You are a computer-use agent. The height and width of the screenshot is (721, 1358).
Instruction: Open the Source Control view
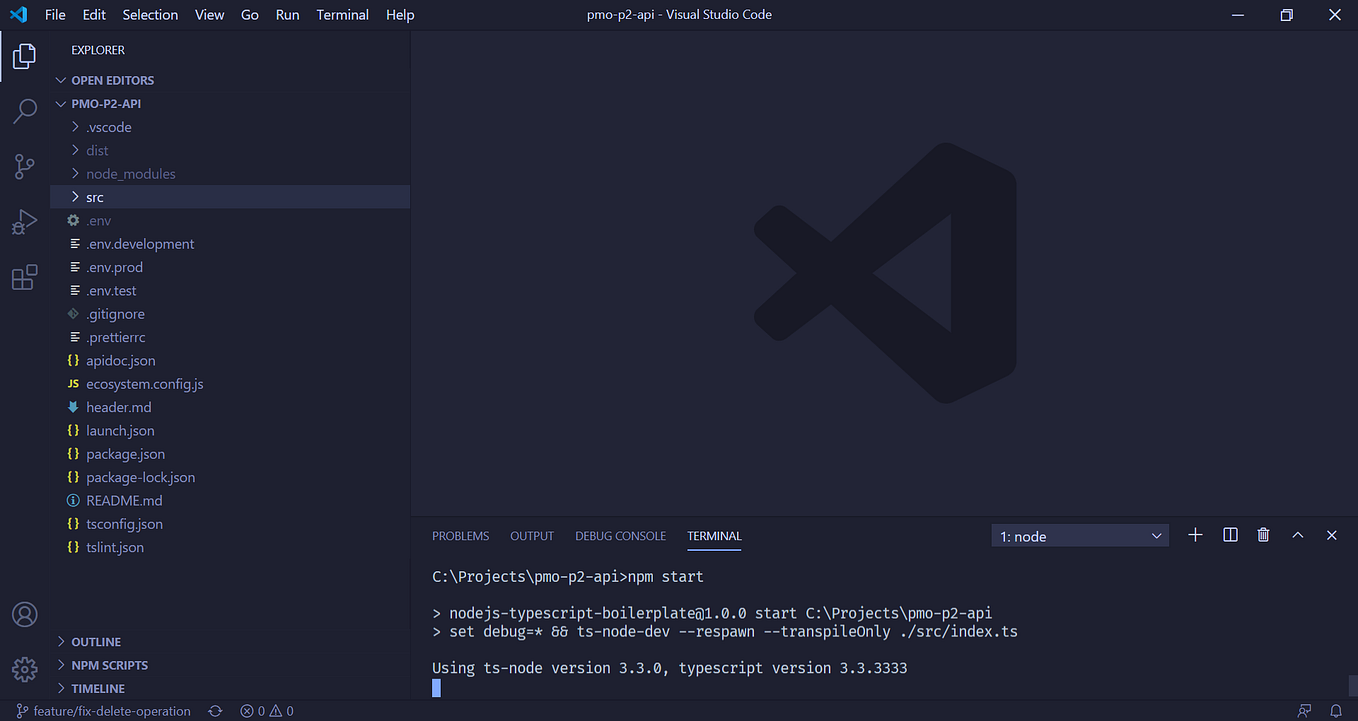(24, 166)
